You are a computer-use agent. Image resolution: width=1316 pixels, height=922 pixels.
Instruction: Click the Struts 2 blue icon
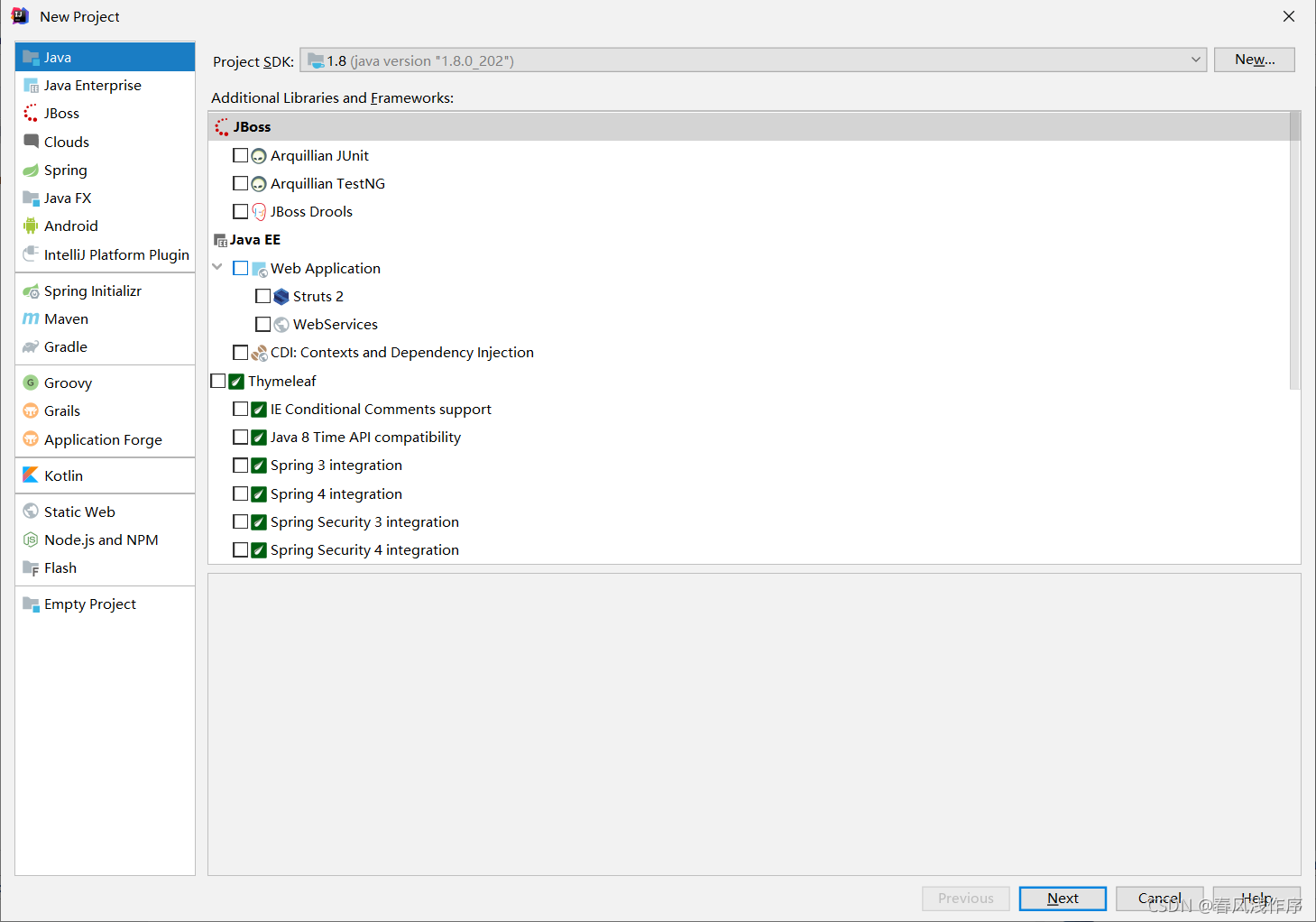281,297
